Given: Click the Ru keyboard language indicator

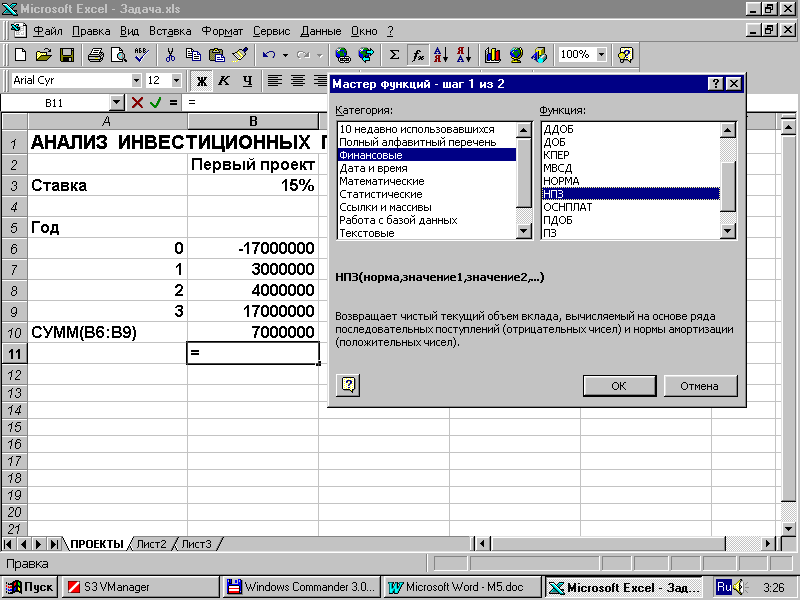Looking at the screenshot, I should click(724, 587).
